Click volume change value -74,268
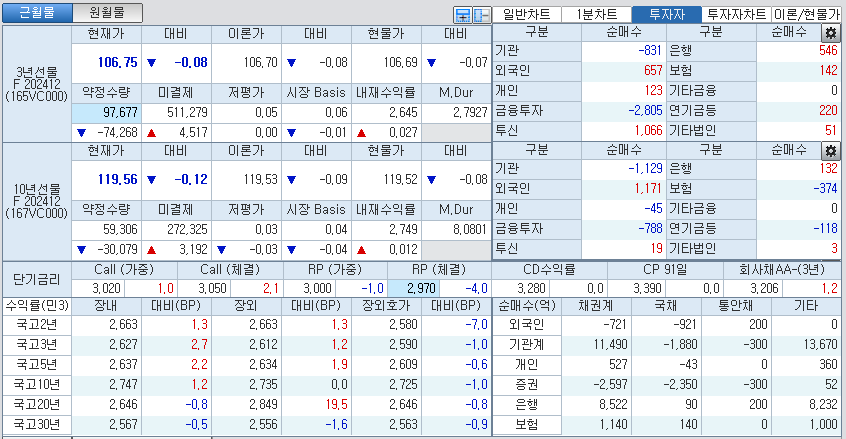Image resolution: width=846 pixels, height=439 pixels. (x=117, y=133)
